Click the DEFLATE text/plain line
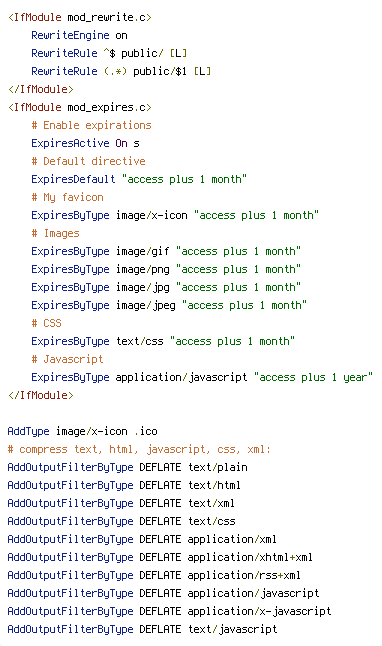Image resolution: width=382 pixels, height=646 pixels. click(x=127, y=468)
